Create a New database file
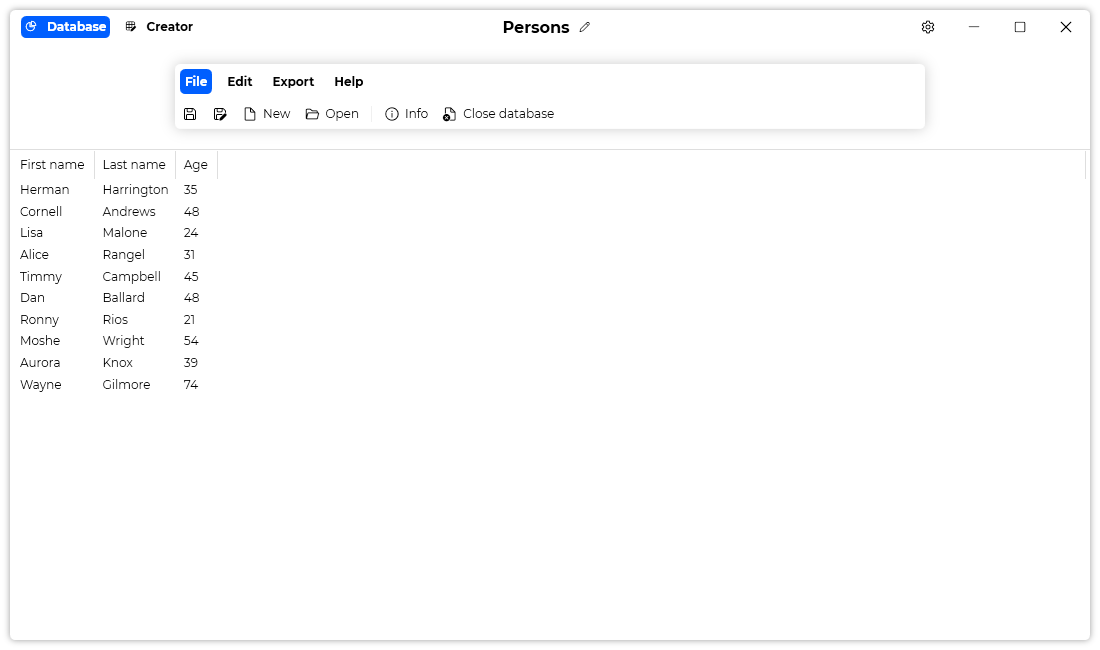The width and height of the screenshot is (1100, 650). coord(267,114)
